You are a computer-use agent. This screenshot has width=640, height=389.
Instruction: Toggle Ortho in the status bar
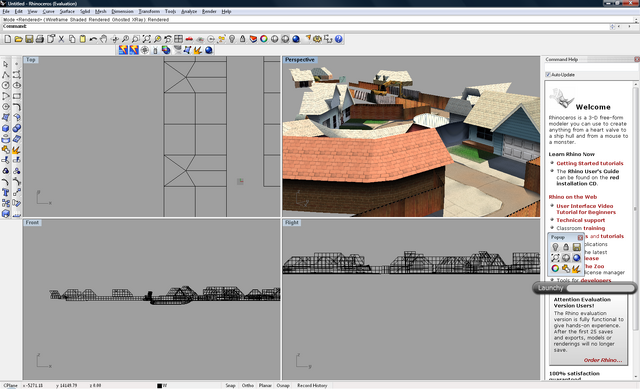[248, 385]
